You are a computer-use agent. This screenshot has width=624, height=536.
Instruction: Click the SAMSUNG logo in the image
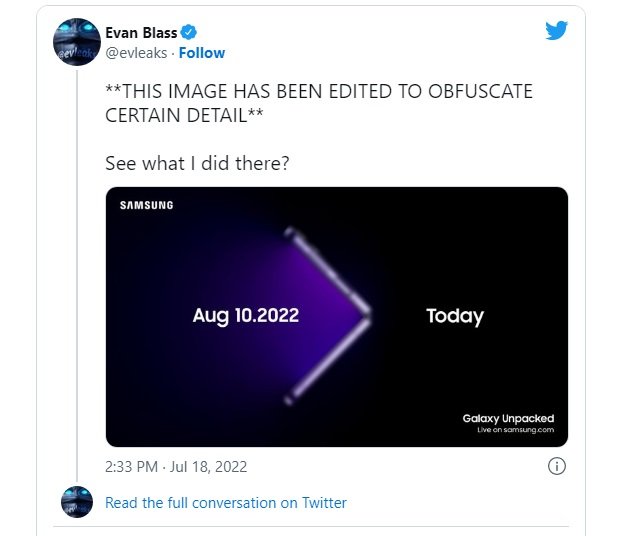point(147,205)
